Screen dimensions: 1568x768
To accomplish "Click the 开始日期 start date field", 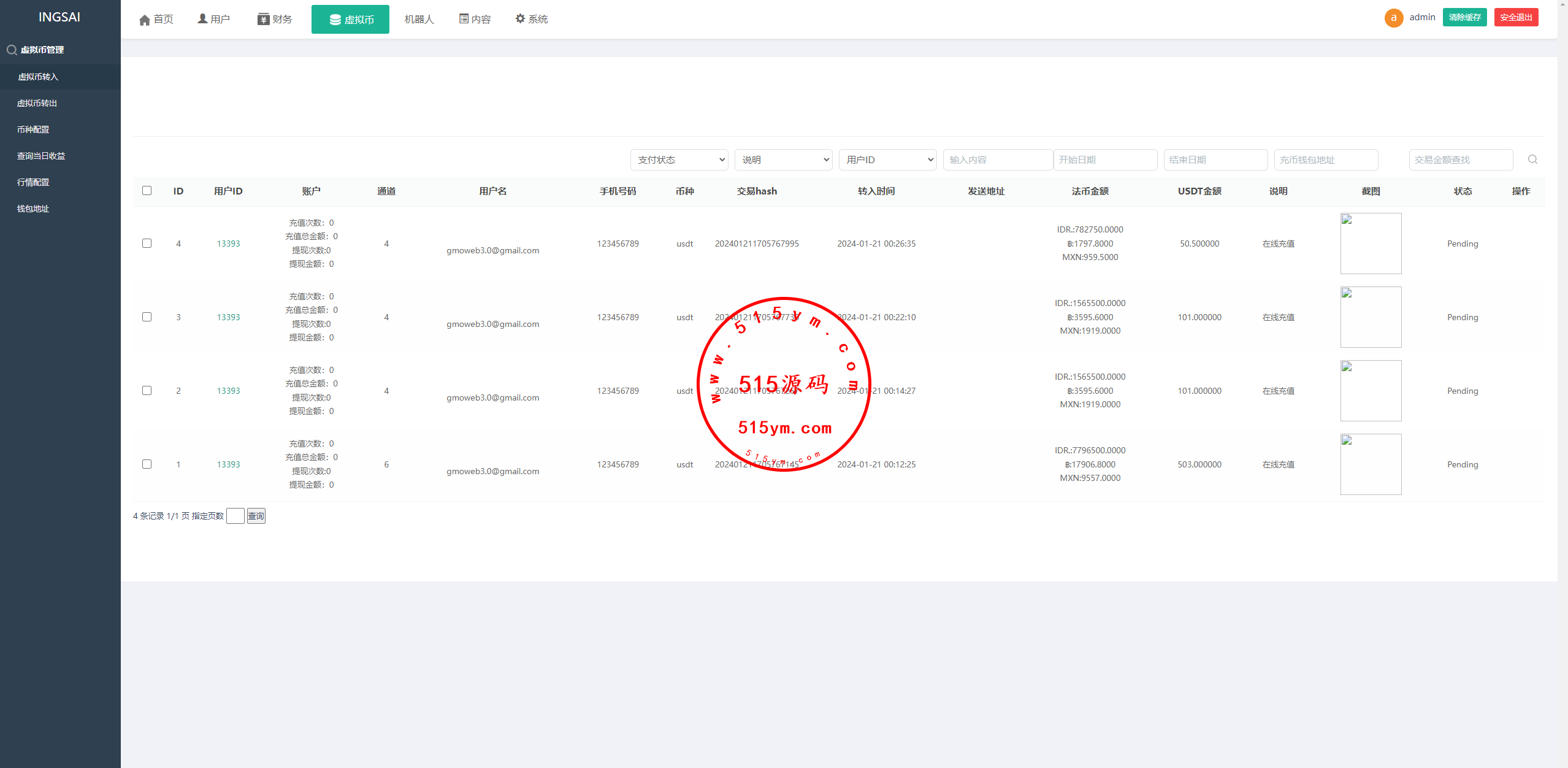I will tap(1105, 159).
